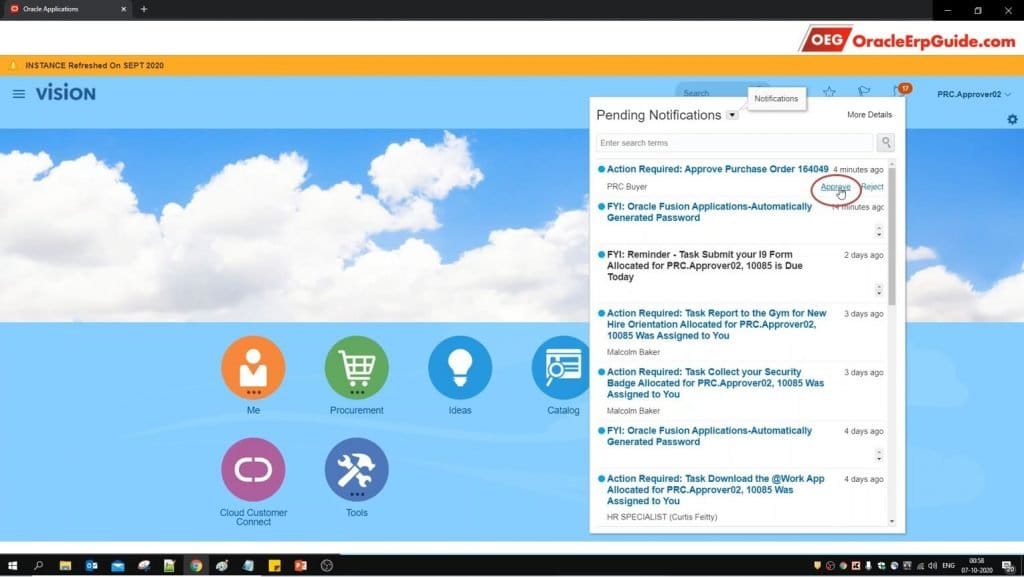This screenshot has width=1024, height=577.
Task: Click the notification search magnifier button
Action: point(885,143)
